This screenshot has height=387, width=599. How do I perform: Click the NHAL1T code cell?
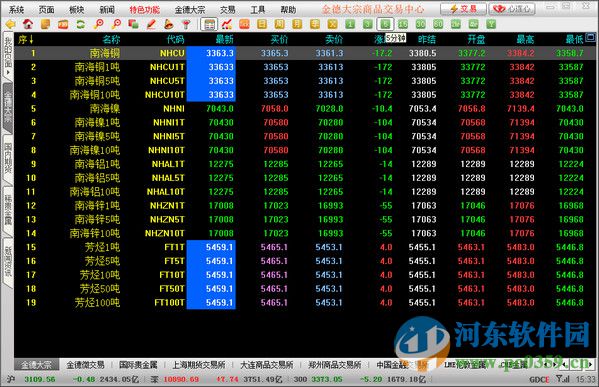[x=168, y=164]
